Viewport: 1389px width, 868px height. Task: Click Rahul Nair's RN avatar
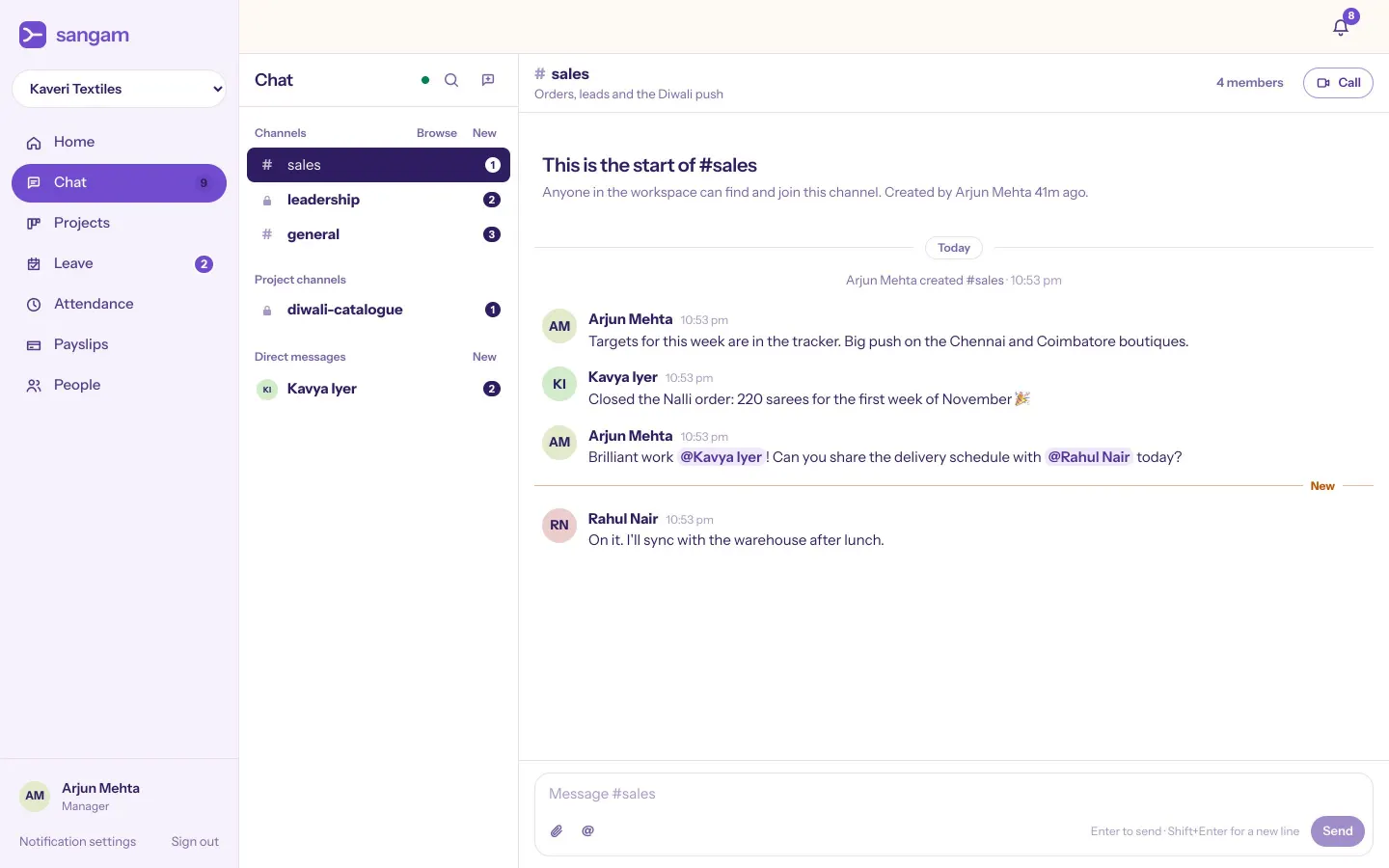559,526
